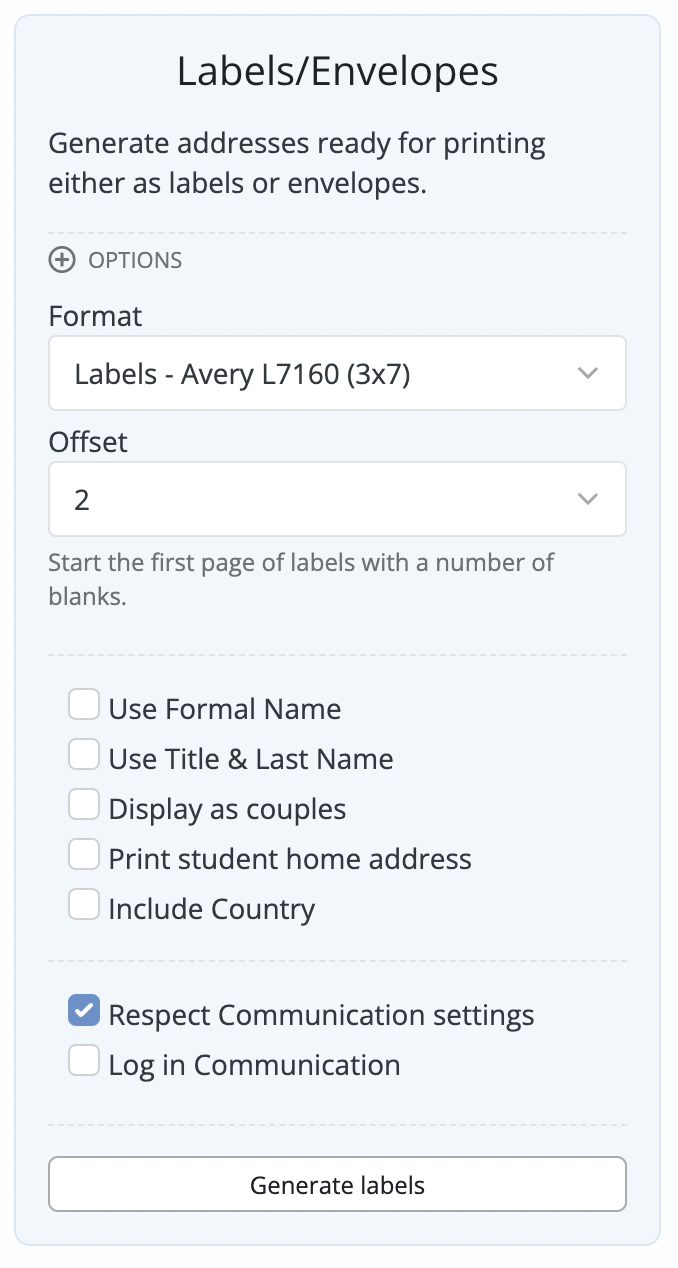This screenshot has width=678, height=1268.
Task: Click Generate labels button
Action: click(x=337, y=1184)
